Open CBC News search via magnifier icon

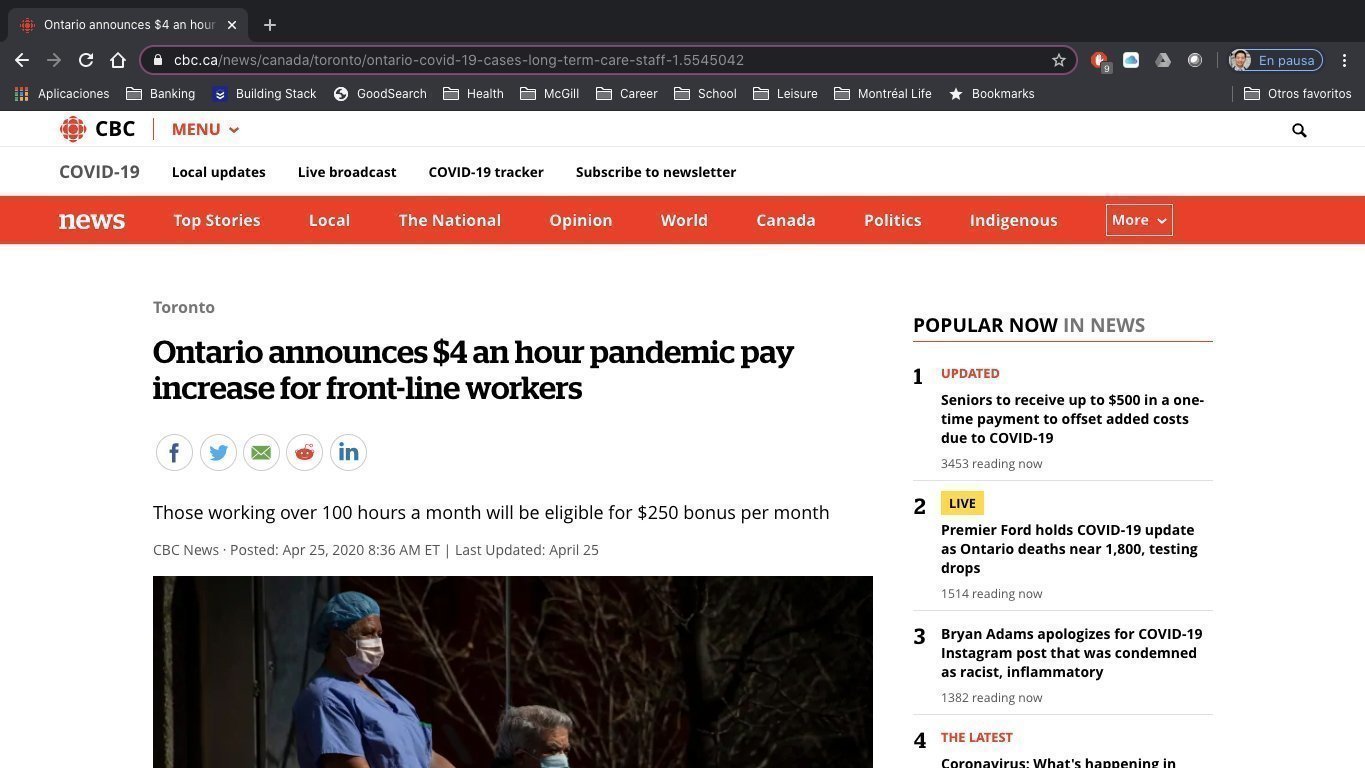[x=1298, y=129]
